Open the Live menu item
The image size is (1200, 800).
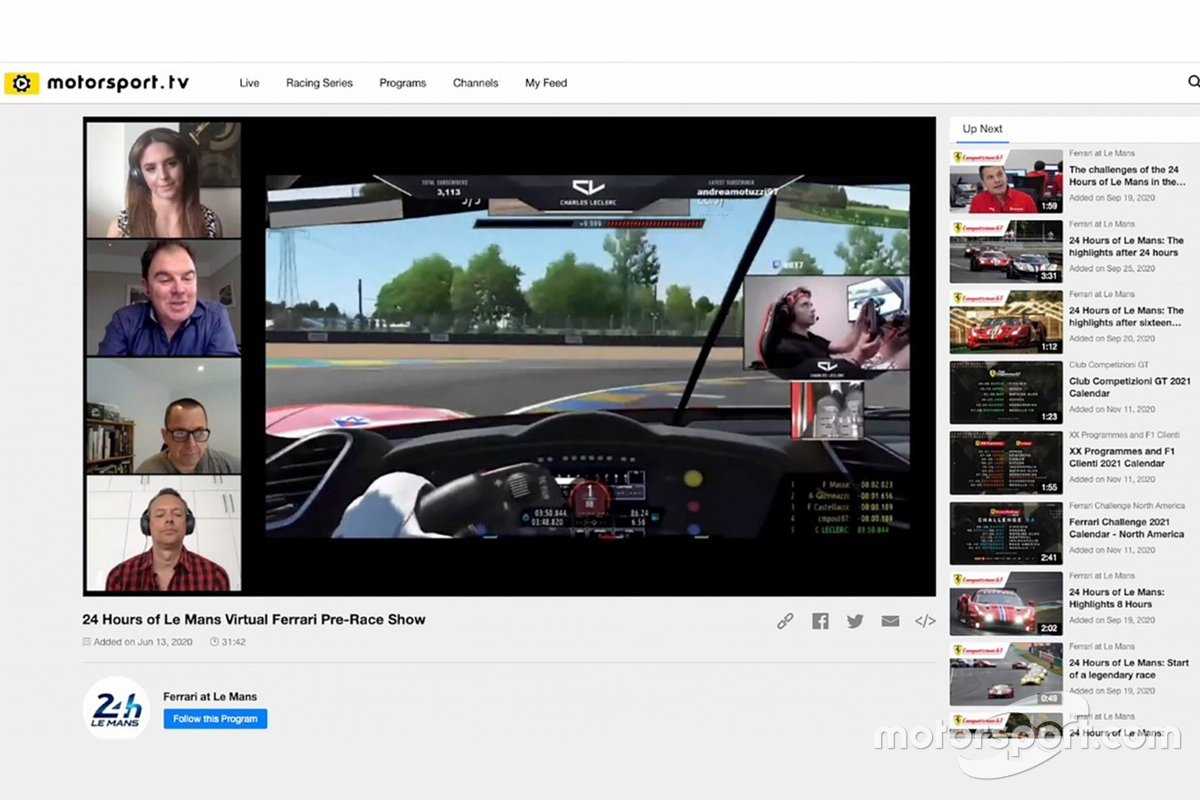tap(249, 83)
